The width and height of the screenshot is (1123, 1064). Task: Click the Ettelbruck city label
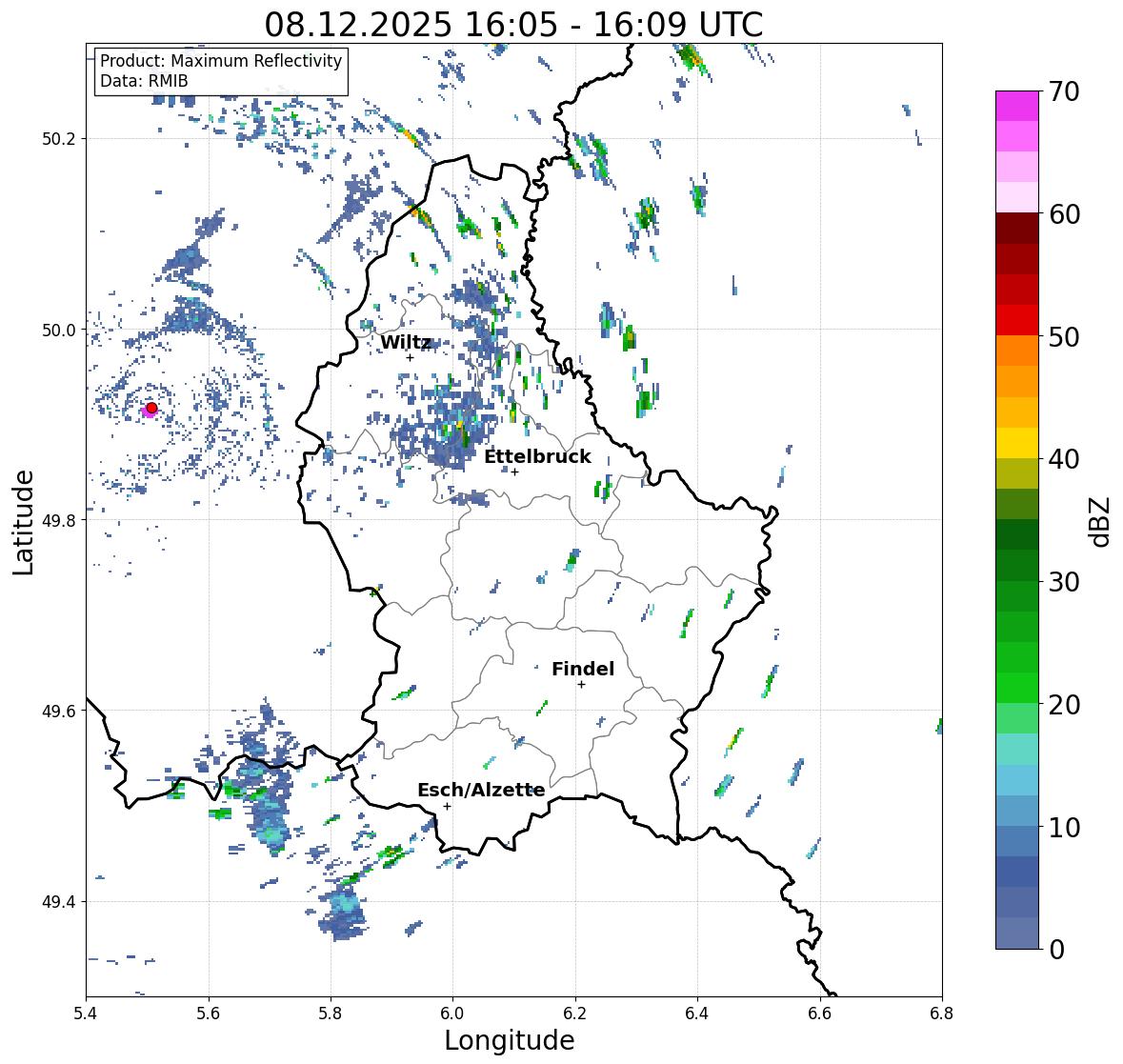[x=537, y=456]
